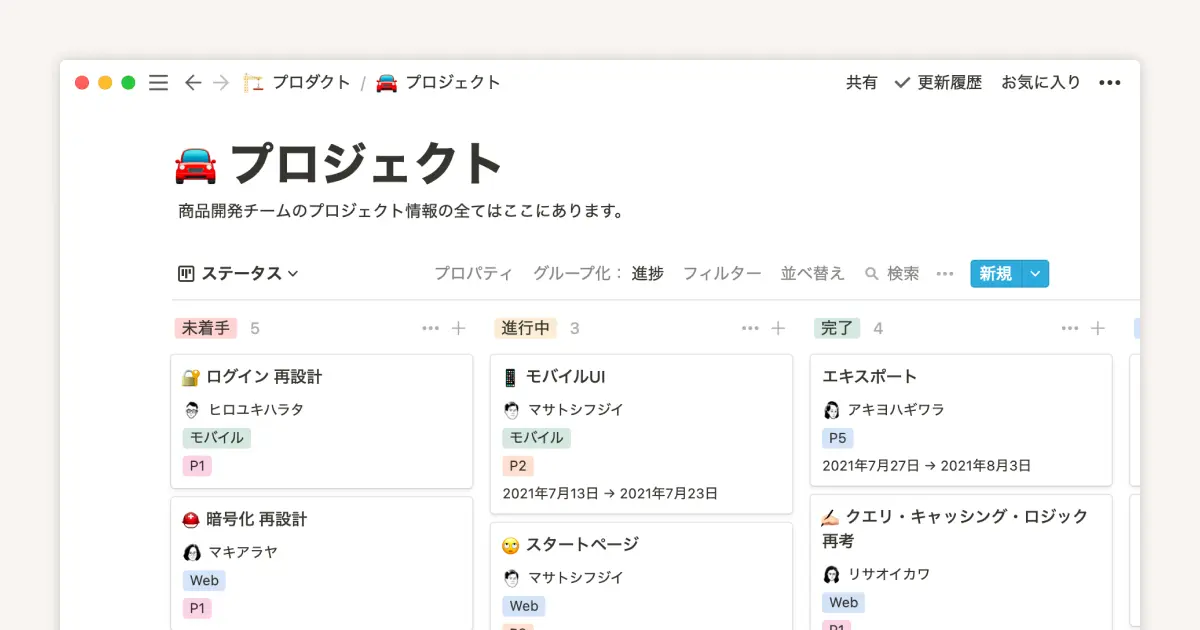Open the ... options for the 進行中 column

[748, 328]
